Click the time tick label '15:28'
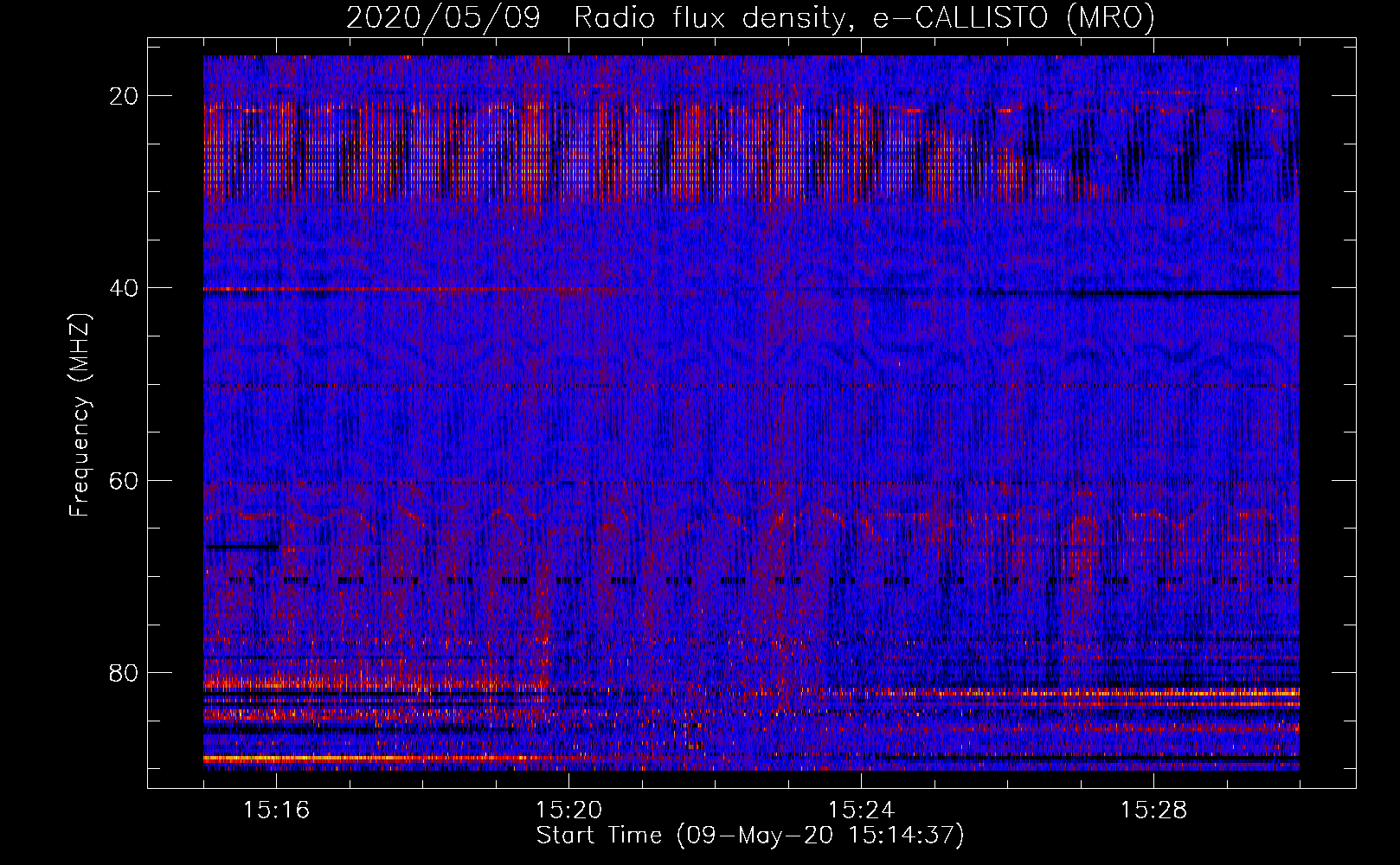 [x=1154, y=811]
